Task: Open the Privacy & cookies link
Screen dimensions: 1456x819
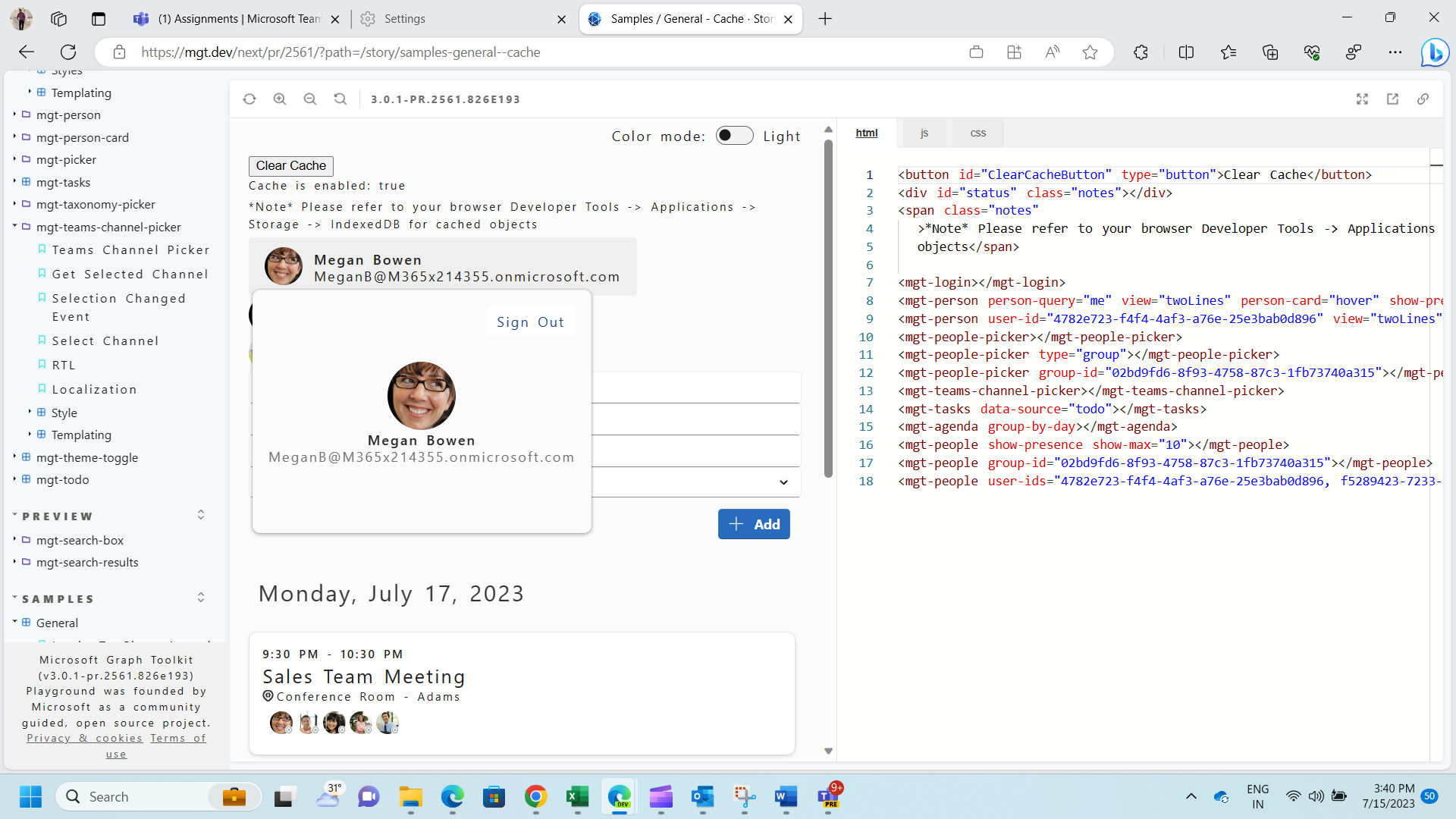Action: point(84,738)
